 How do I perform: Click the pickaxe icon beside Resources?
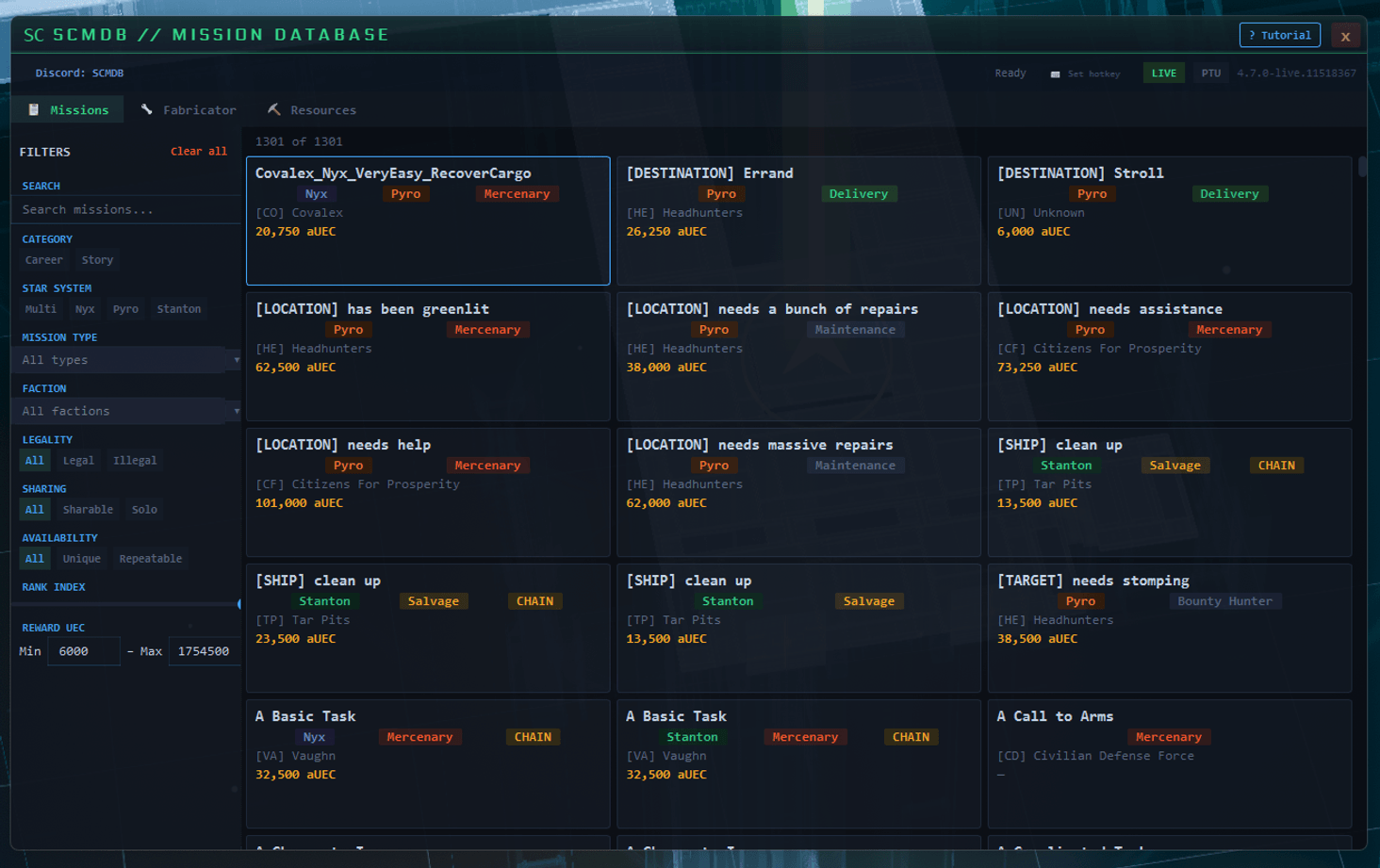point(274,110)
